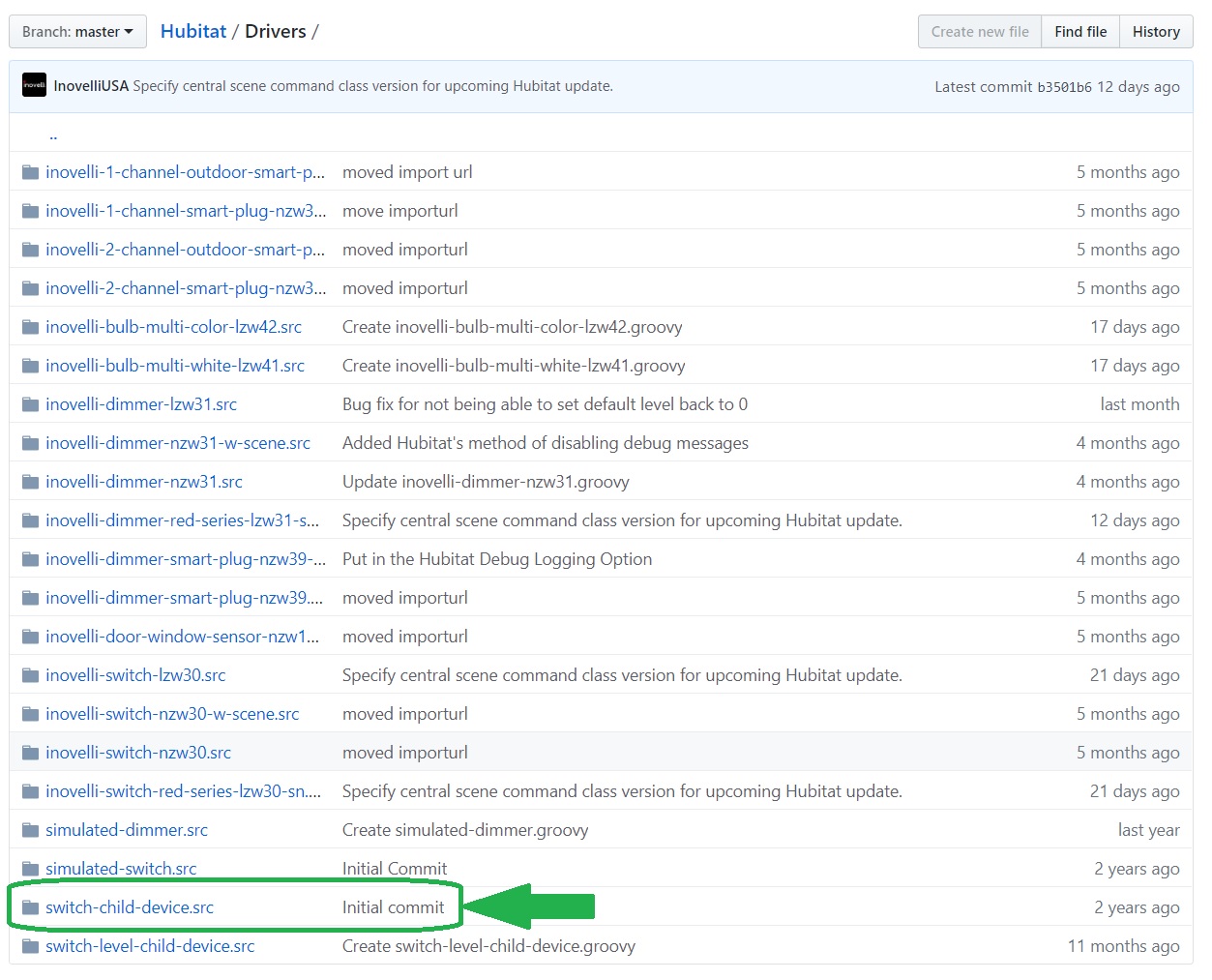Open the Branch: master dropdown
Image resolution: width=1212 pixels, height=980 pixels.
coord(77,32)
